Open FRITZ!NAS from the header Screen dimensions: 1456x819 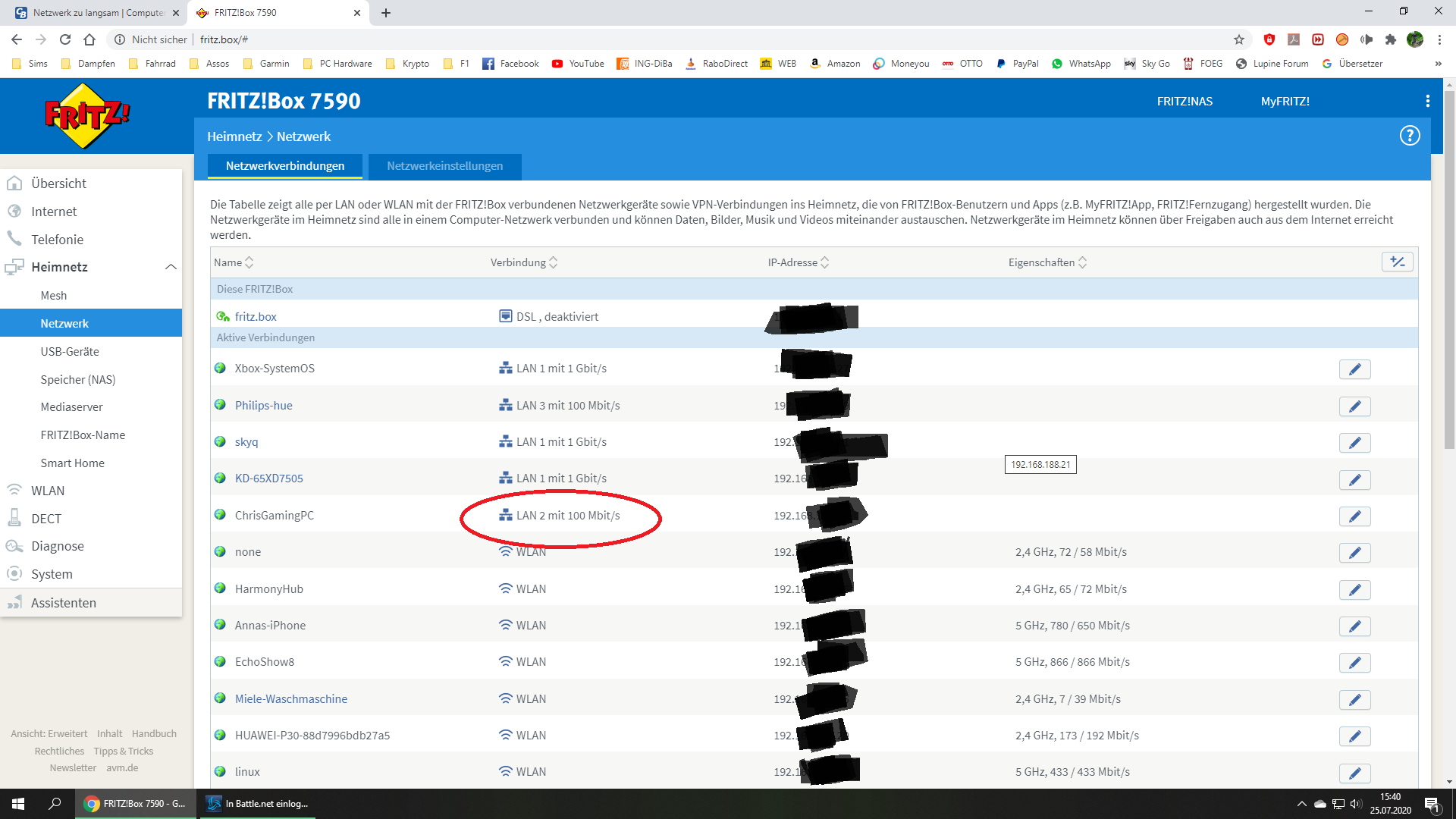coord(1185,102)
